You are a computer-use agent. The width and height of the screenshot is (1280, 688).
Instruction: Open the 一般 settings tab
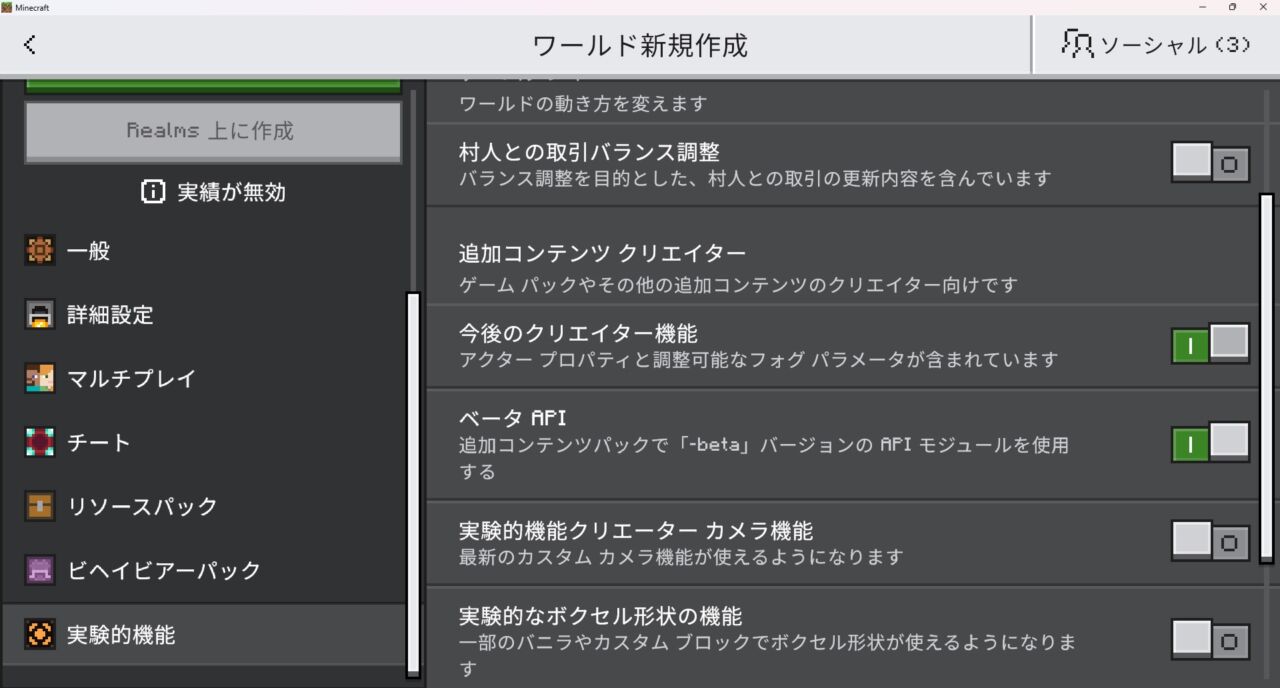point(204,251)
